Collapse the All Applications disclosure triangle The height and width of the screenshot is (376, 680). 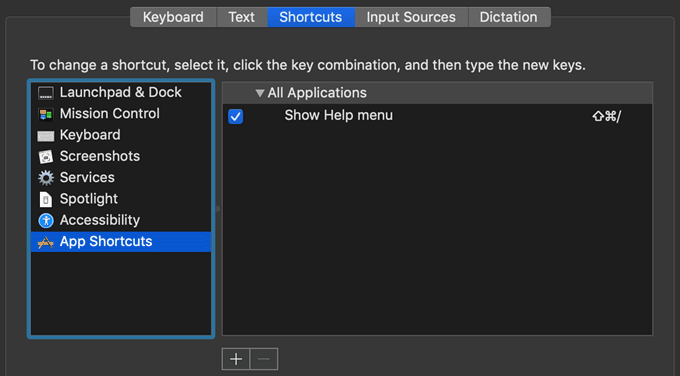click(x=259, y=93)
